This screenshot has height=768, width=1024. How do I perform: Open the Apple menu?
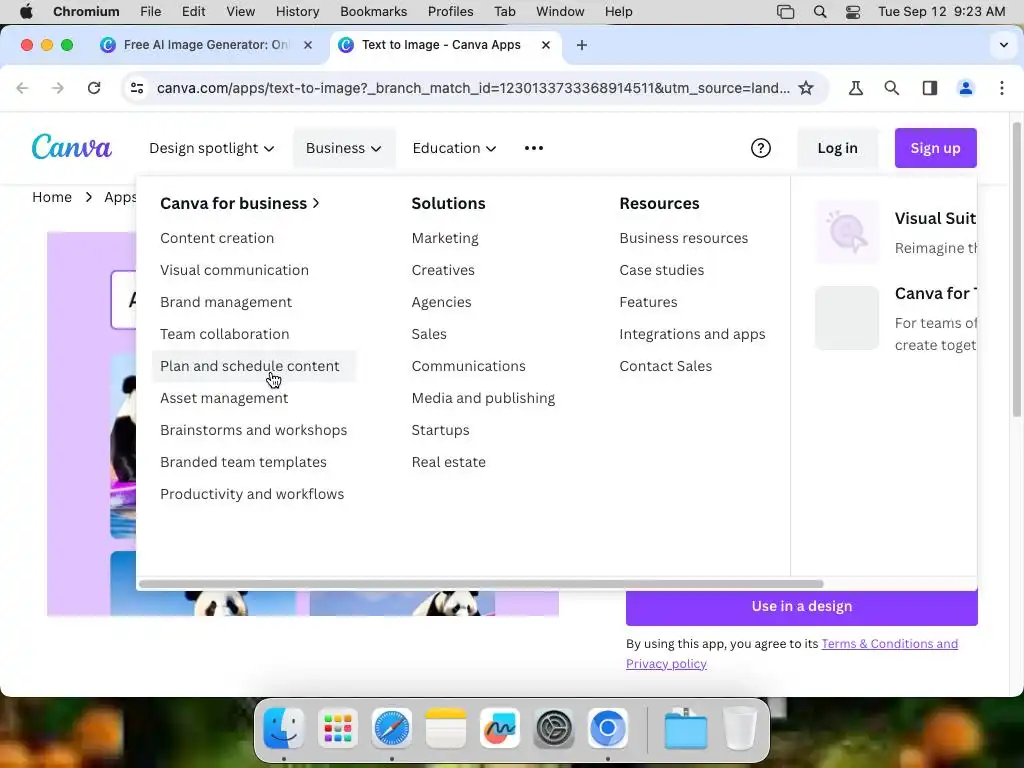pyautogui.click(x=26, y=12)
